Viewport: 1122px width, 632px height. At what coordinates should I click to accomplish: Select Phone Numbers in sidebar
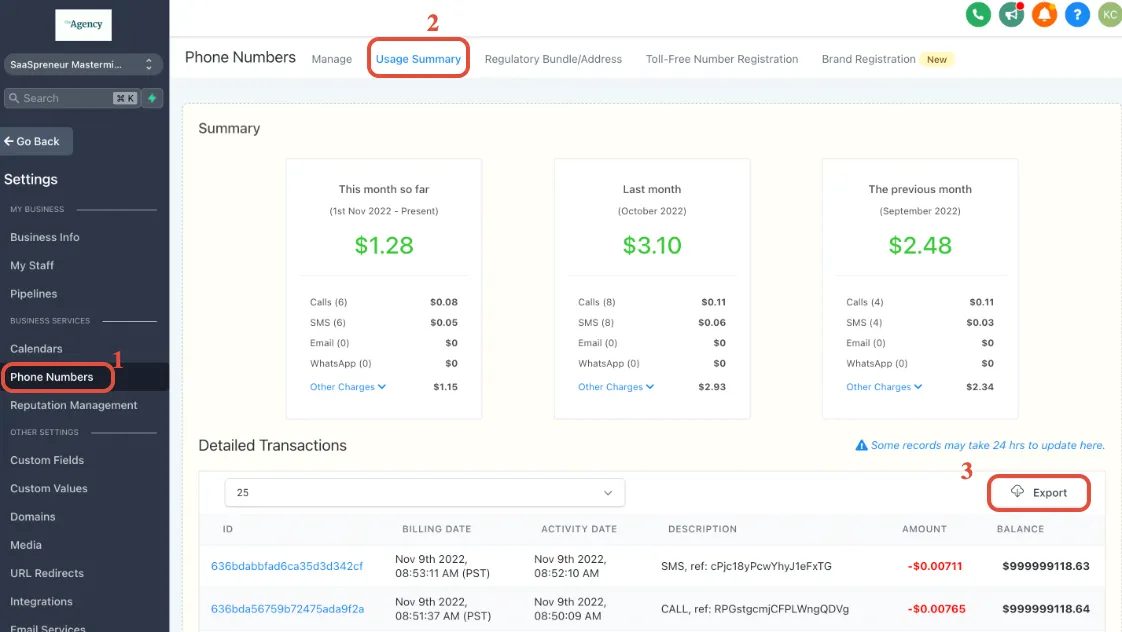pos(52,377)
